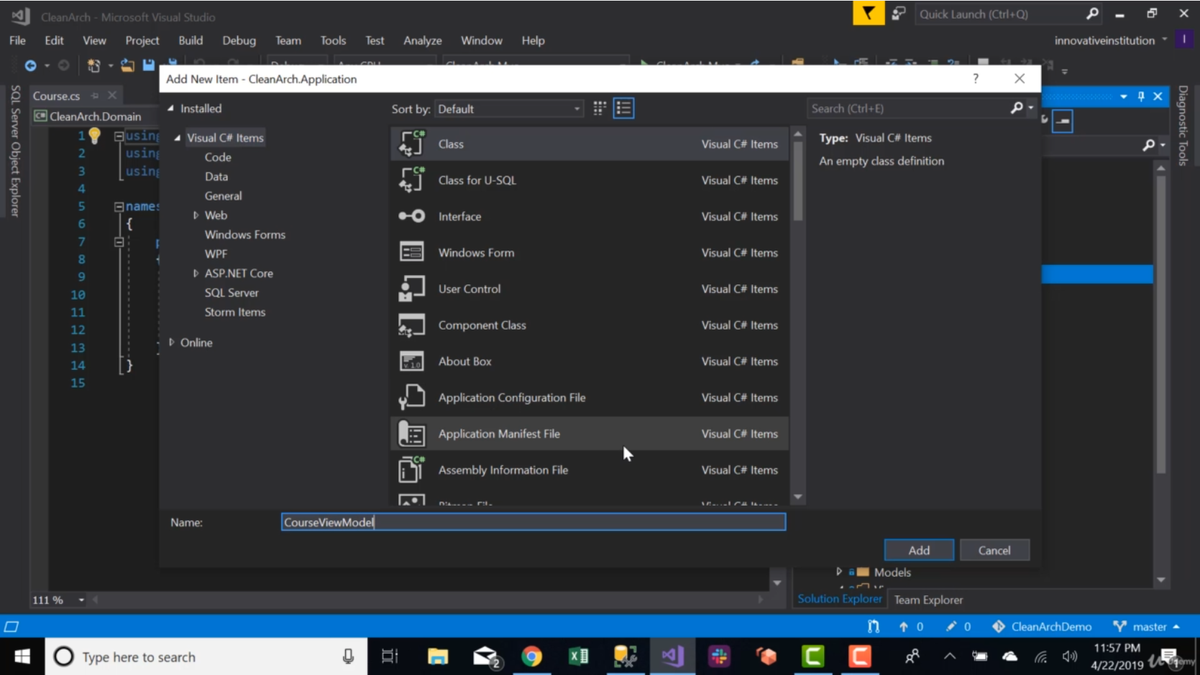Click the CleanArchDemo repository in status bar
Viewport: 1200px width, 675px height.
(1041, 627)
